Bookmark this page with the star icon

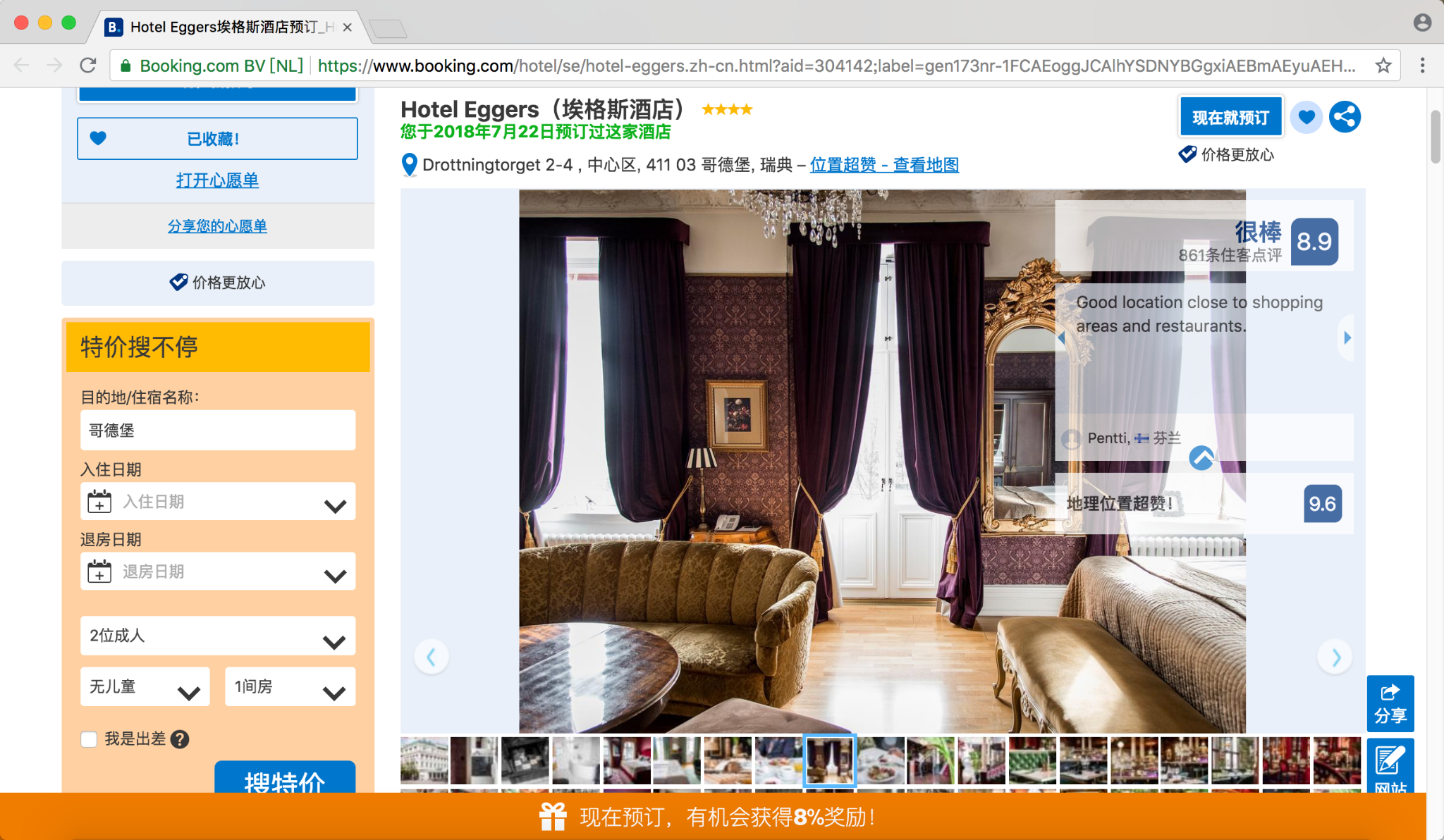point(1383,66)
